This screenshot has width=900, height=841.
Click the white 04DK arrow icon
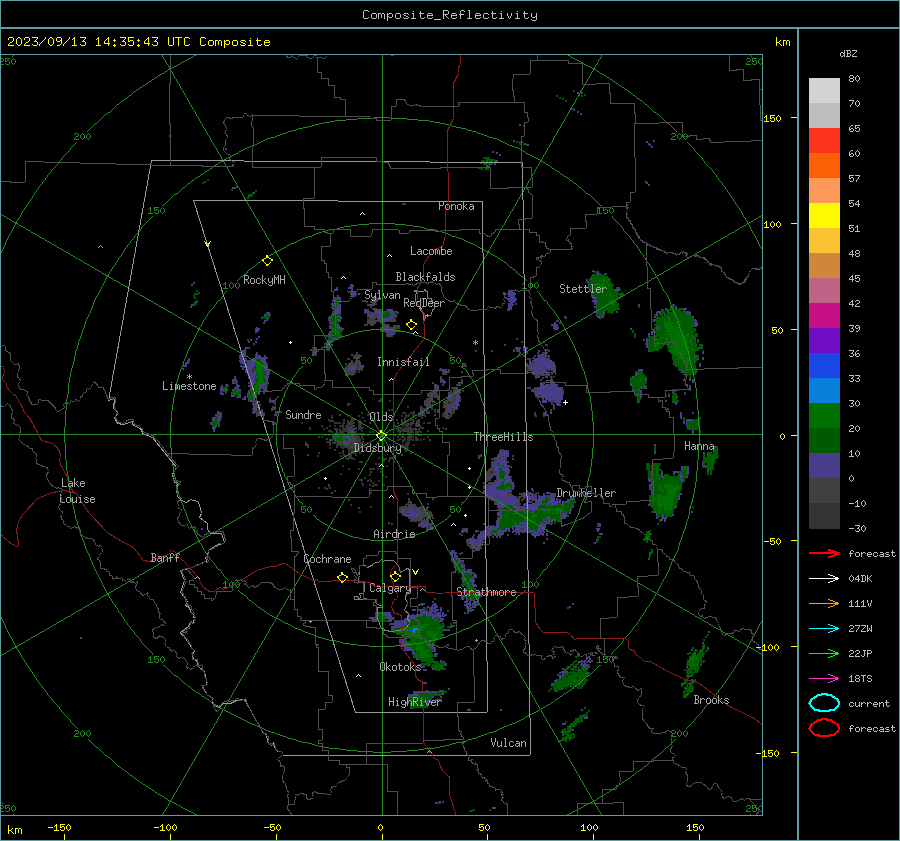[x=824, y=578]
